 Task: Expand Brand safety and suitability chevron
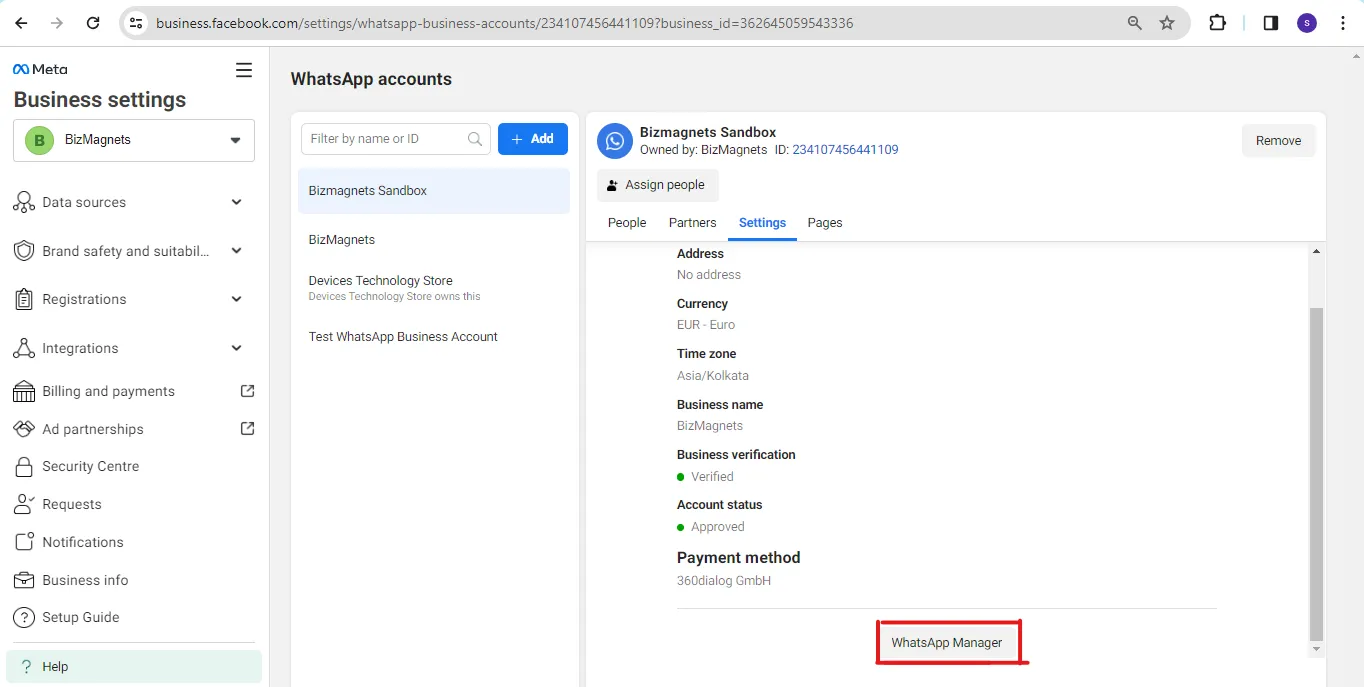[x=237, y=251]
